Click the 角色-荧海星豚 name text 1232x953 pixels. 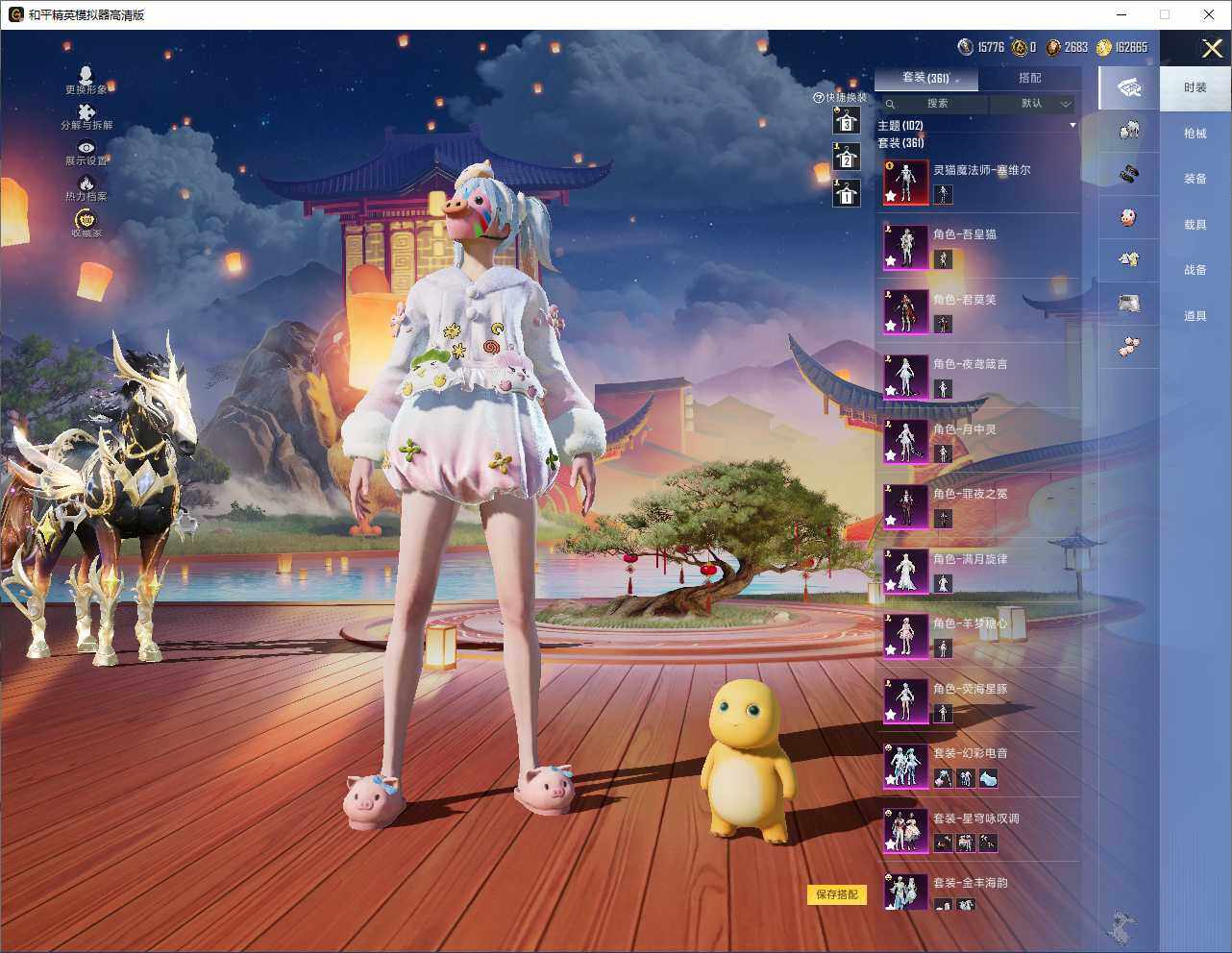tap(971, 689)
